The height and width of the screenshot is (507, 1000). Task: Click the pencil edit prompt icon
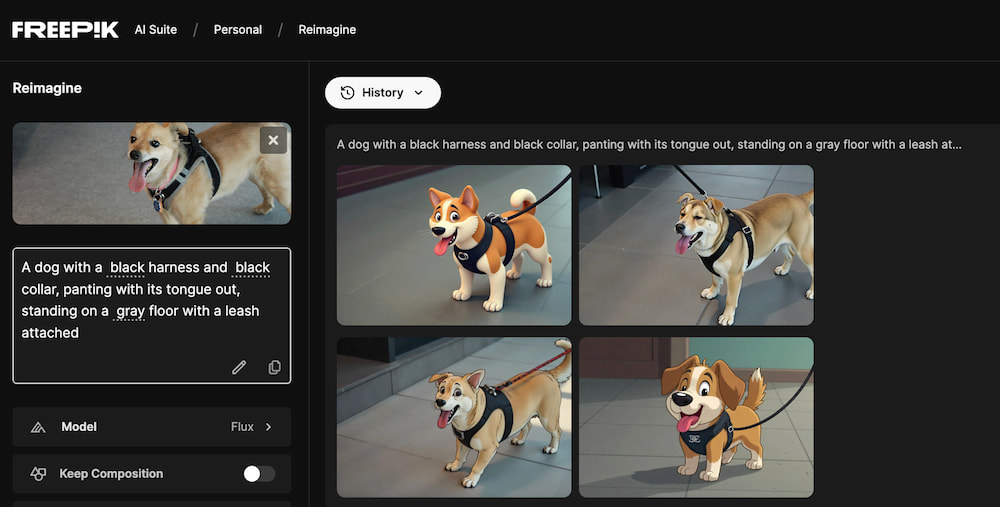click(x=239, y=367)
